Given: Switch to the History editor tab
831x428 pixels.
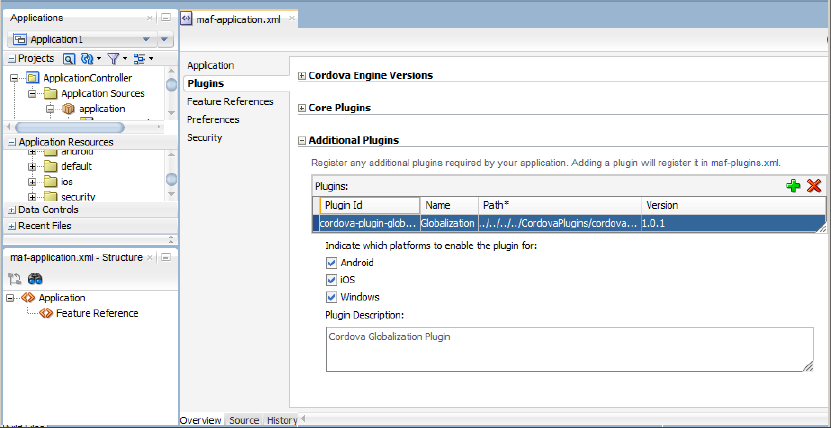Looking at the screenshot, I should [281, 421].
